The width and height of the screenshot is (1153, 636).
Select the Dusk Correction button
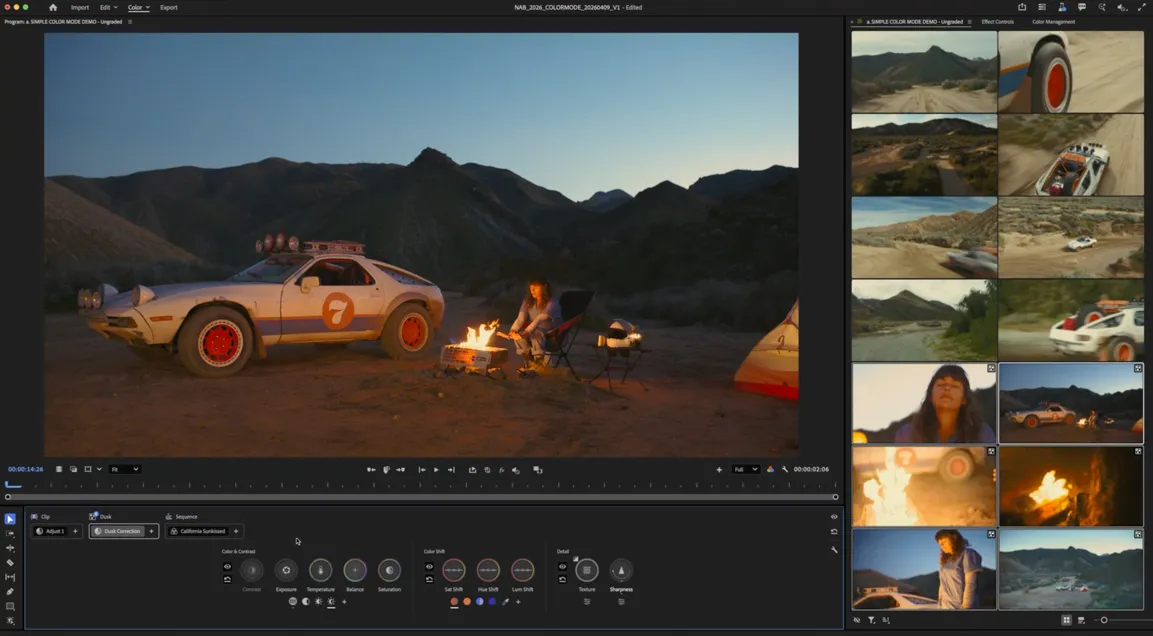(122, 531)
